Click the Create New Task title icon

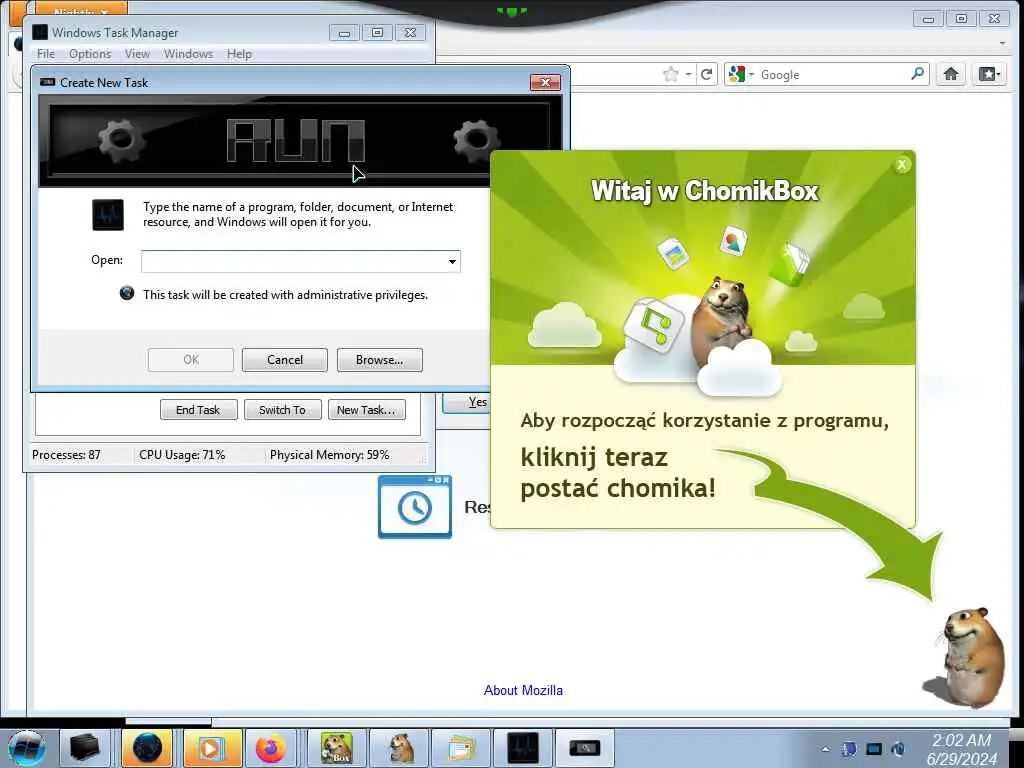pos(48,82)
